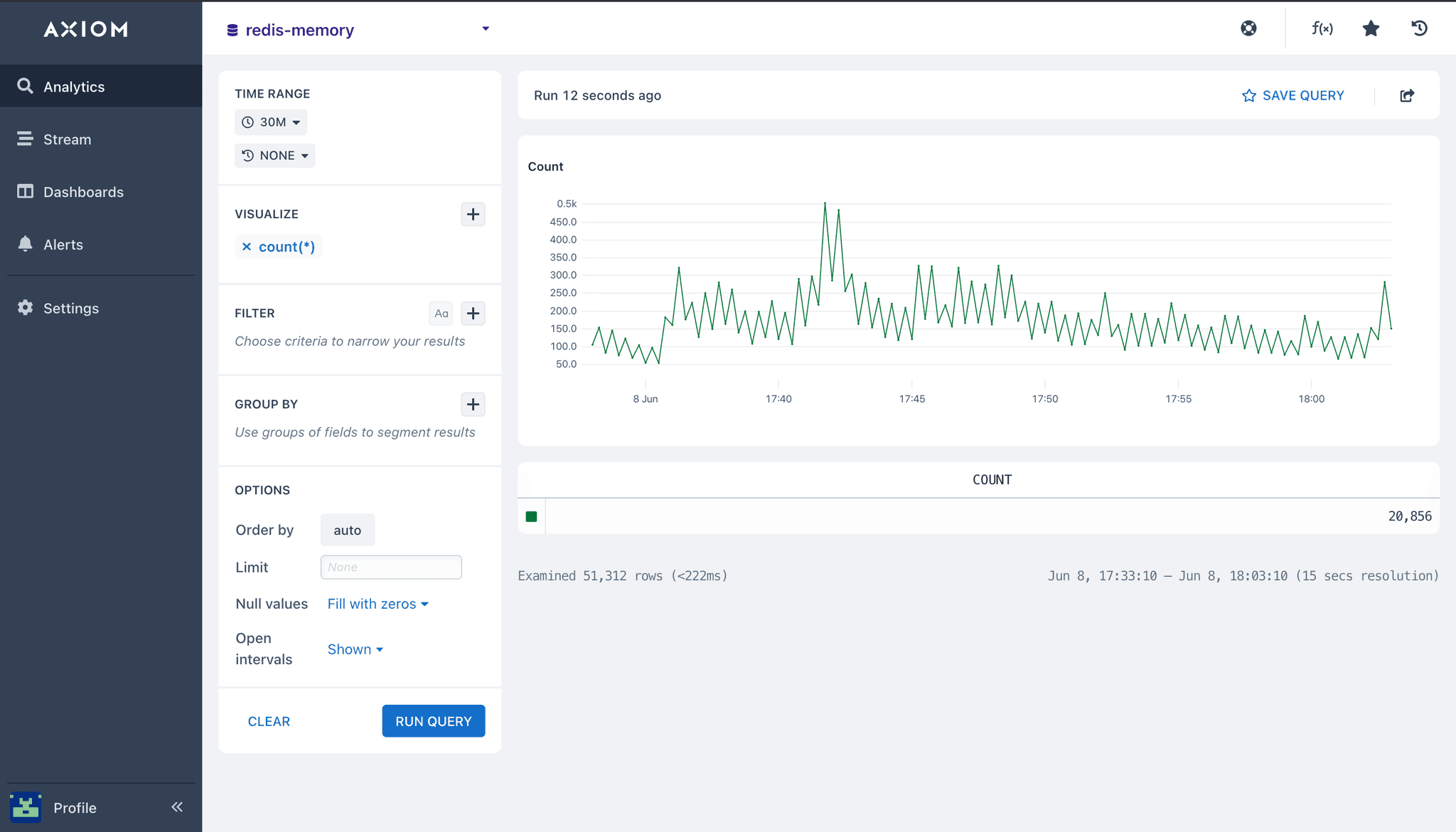The image size is (1456, 832).
Task: Open the help lifesaver icon
Action: pos(1249,28)
